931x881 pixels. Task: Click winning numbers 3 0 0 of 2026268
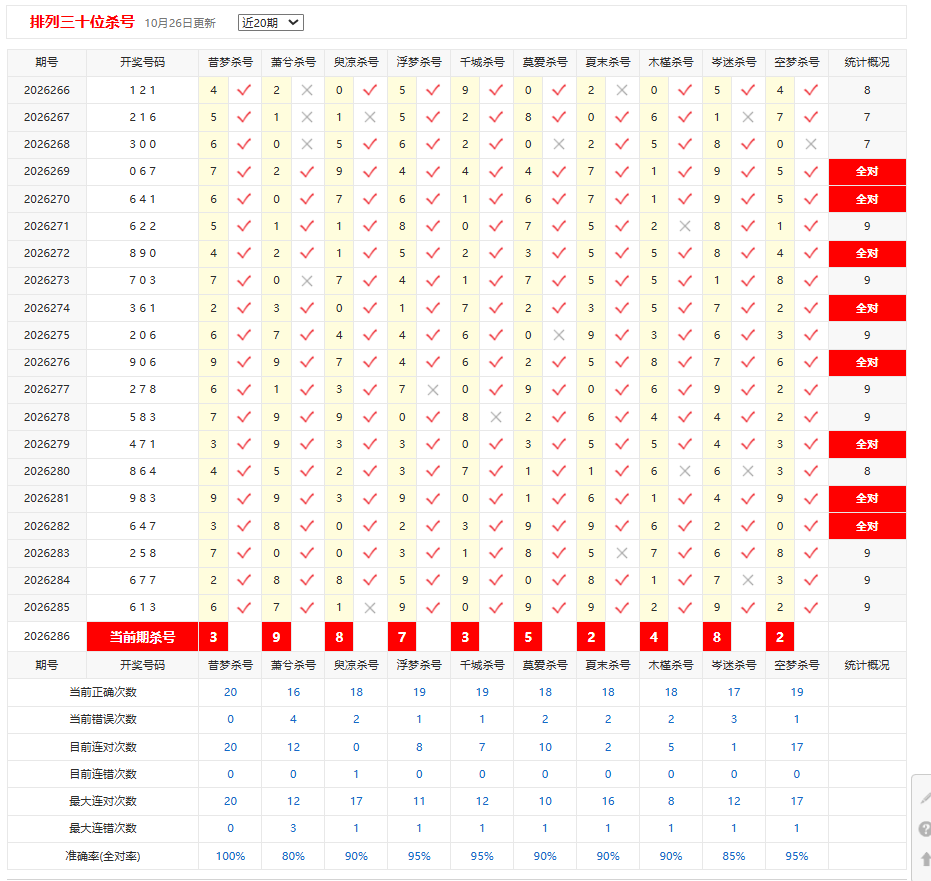point(142,144)
